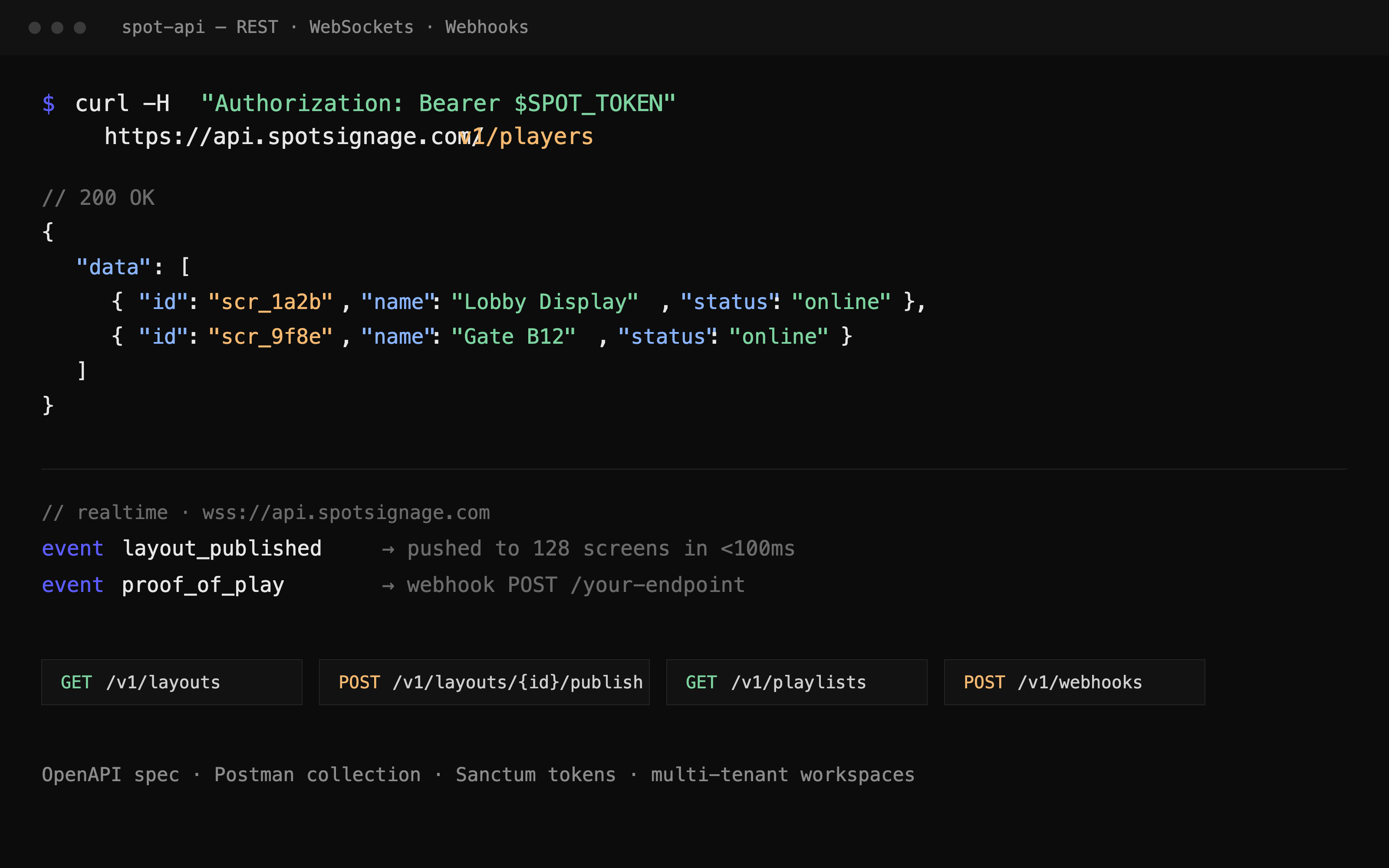
Task: Select the GET /v1/playlists endpoint chip
Action: tap(797, 682)
